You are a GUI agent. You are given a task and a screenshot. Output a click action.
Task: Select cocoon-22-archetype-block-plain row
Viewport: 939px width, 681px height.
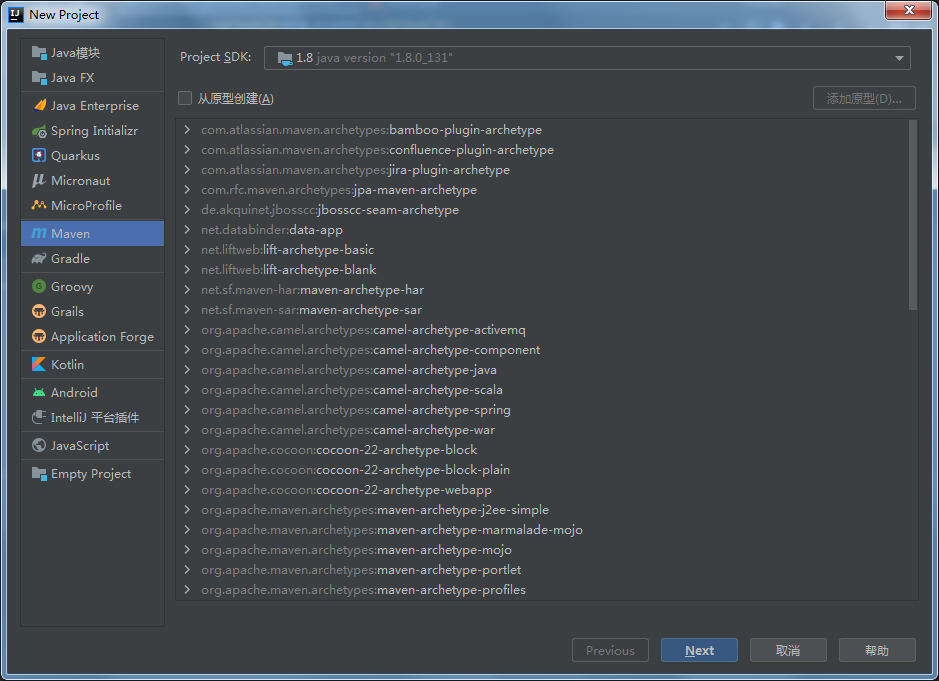point(542,470)
